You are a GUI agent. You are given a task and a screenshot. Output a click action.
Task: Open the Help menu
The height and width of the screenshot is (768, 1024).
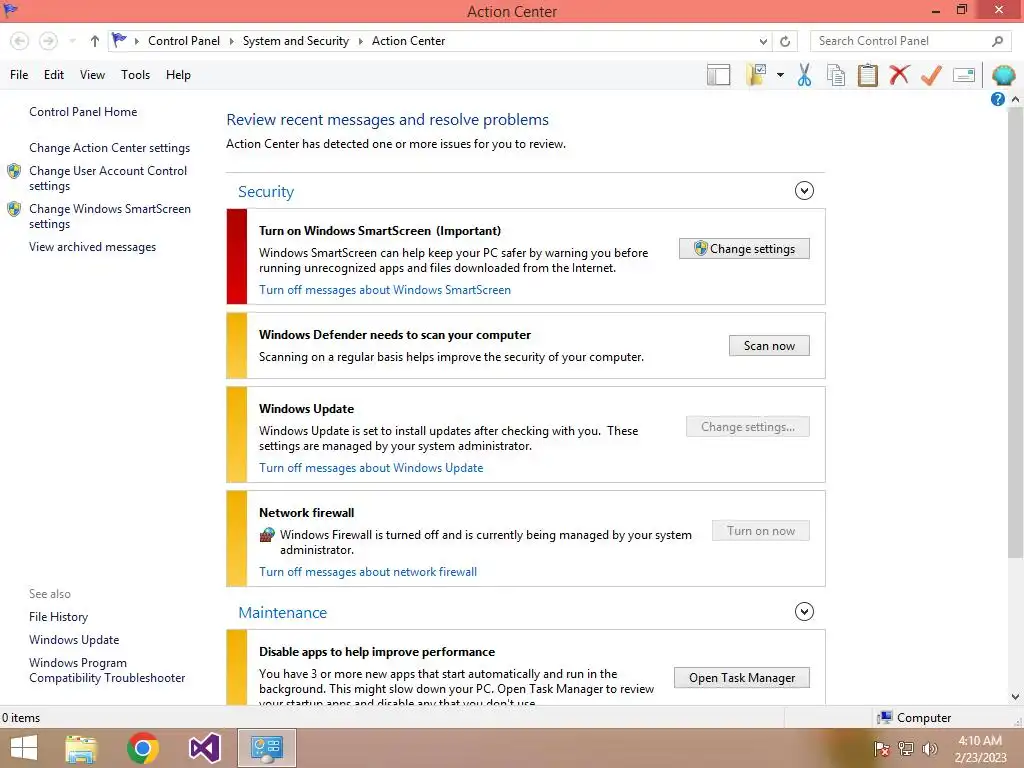(x=178, y=75)
